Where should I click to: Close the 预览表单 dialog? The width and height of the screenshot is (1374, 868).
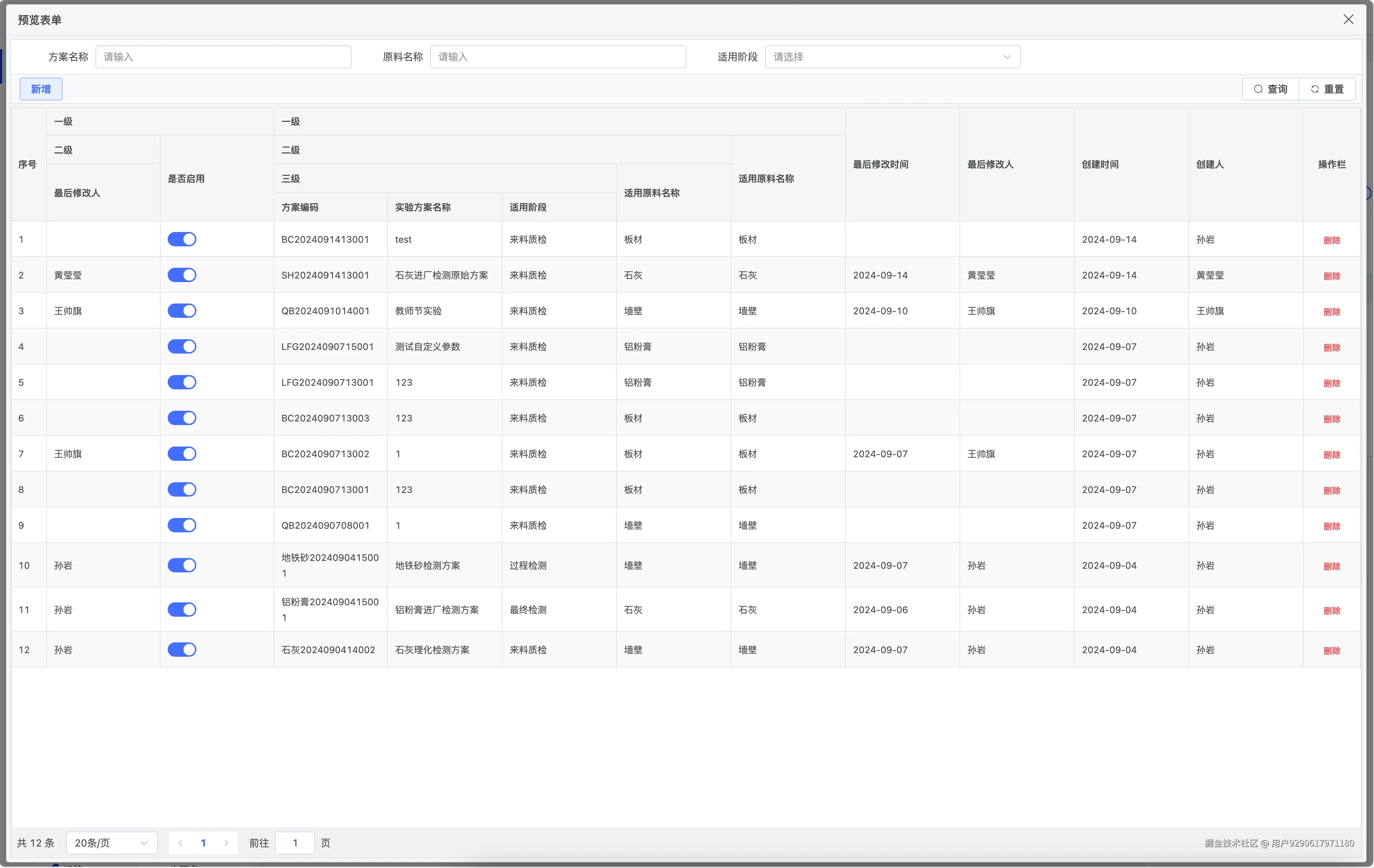[1348, 20]
